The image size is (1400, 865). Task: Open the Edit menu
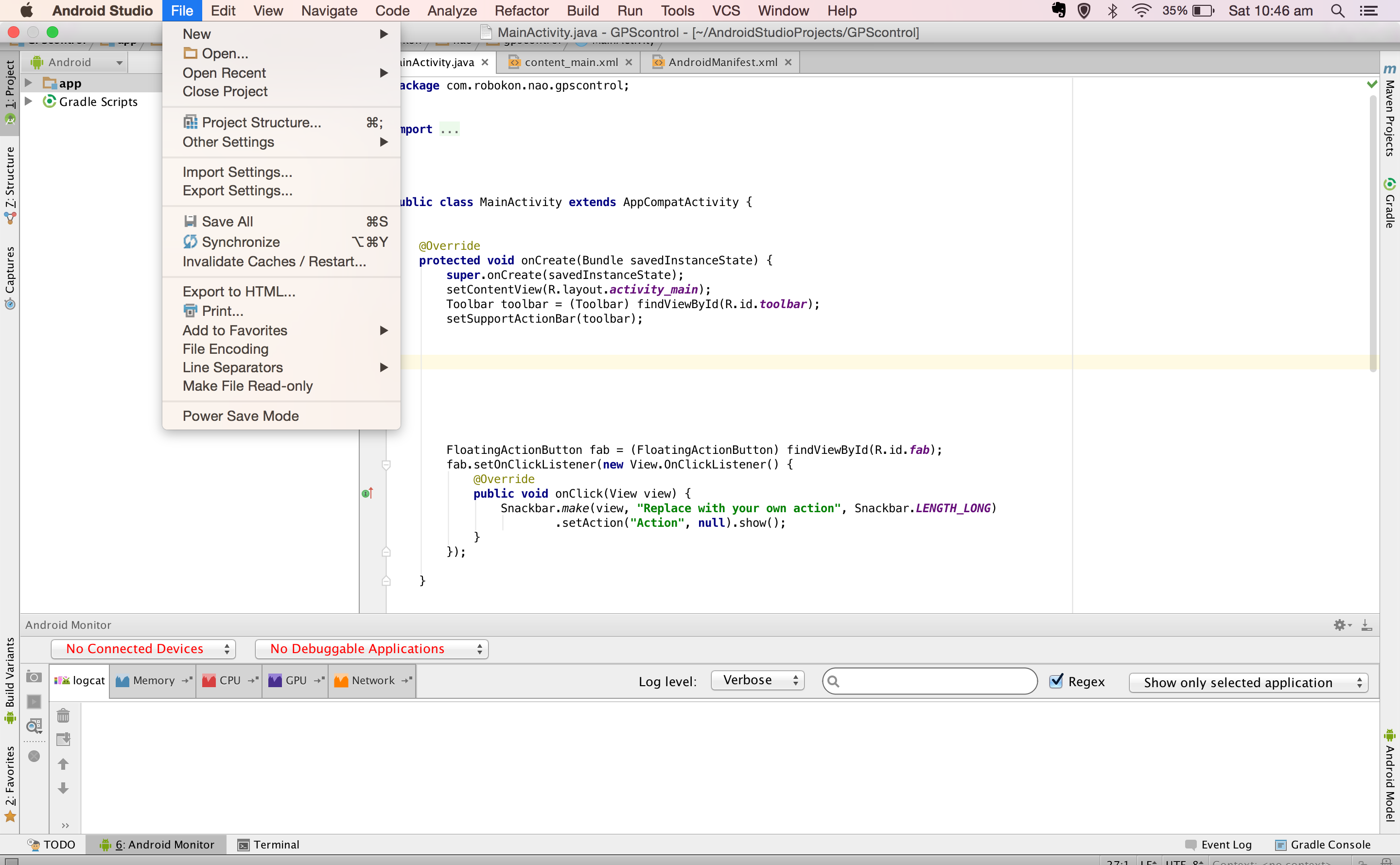pos(223,11)
